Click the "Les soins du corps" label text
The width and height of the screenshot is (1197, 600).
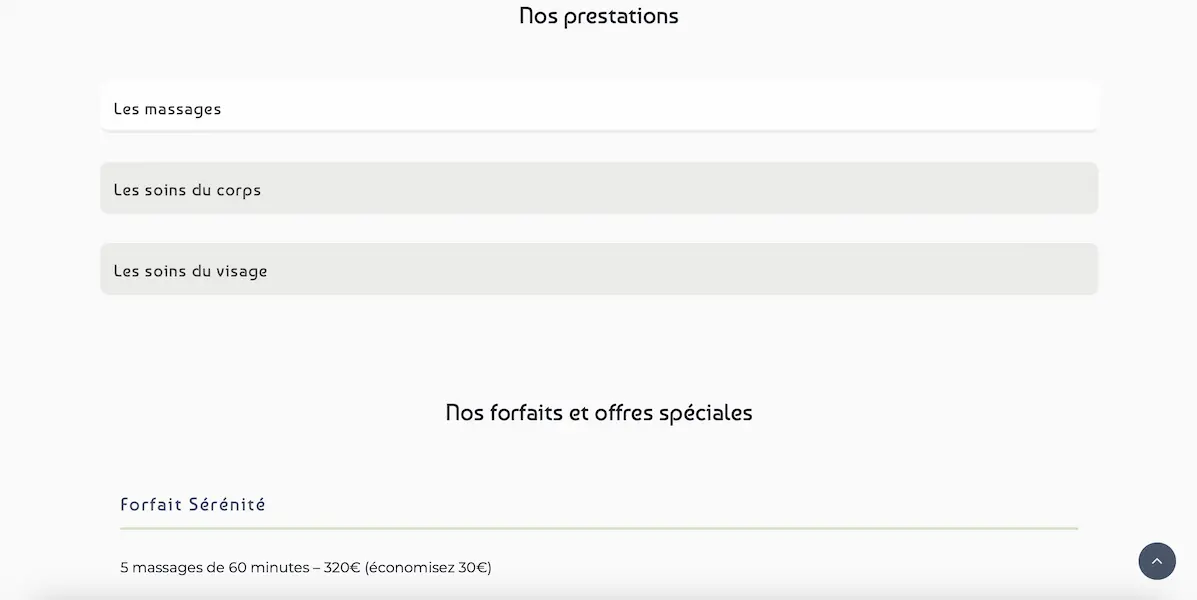[x=187, y=190]
